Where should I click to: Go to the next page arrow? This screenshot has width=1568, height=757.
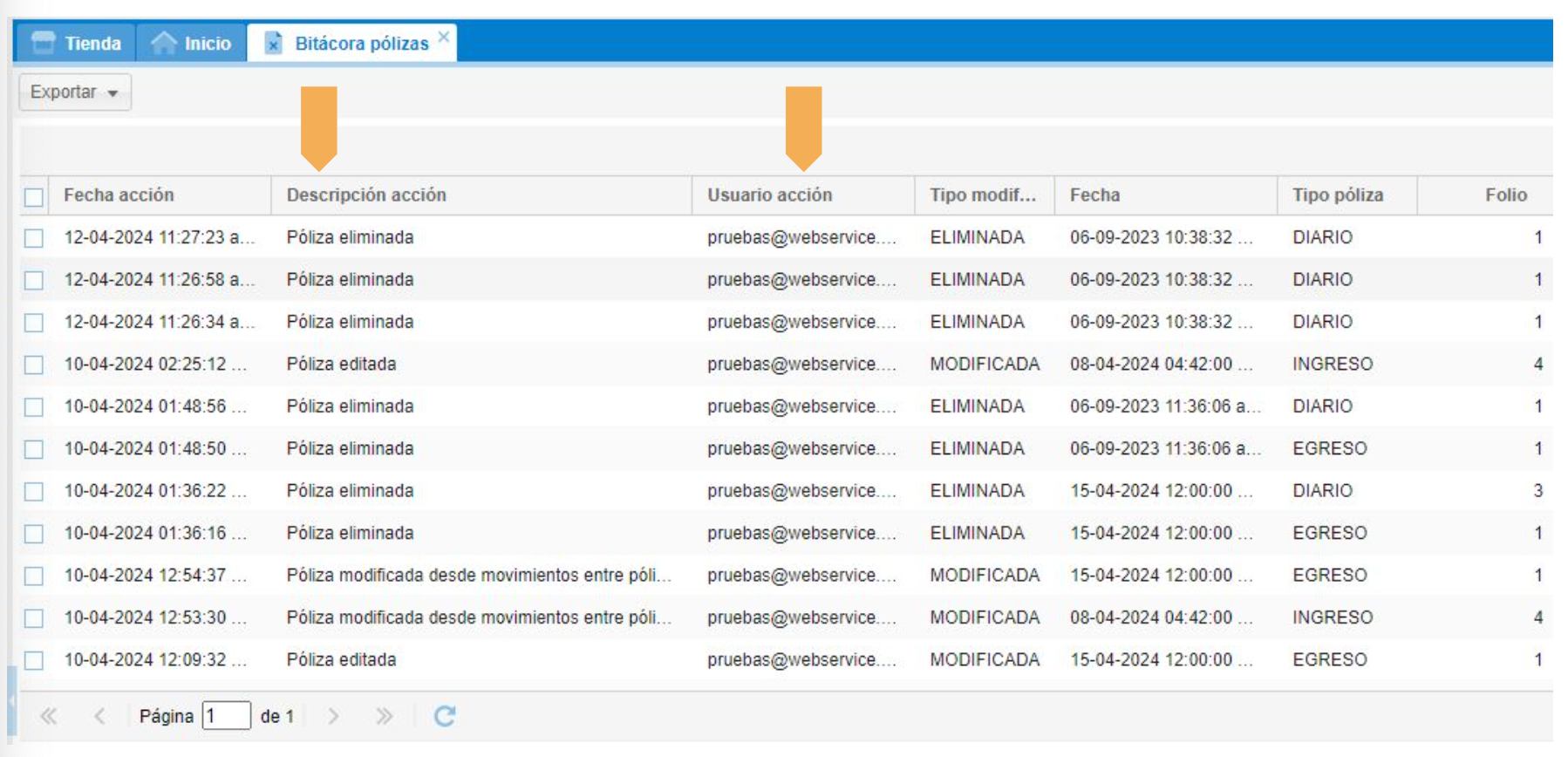[333, 716]
